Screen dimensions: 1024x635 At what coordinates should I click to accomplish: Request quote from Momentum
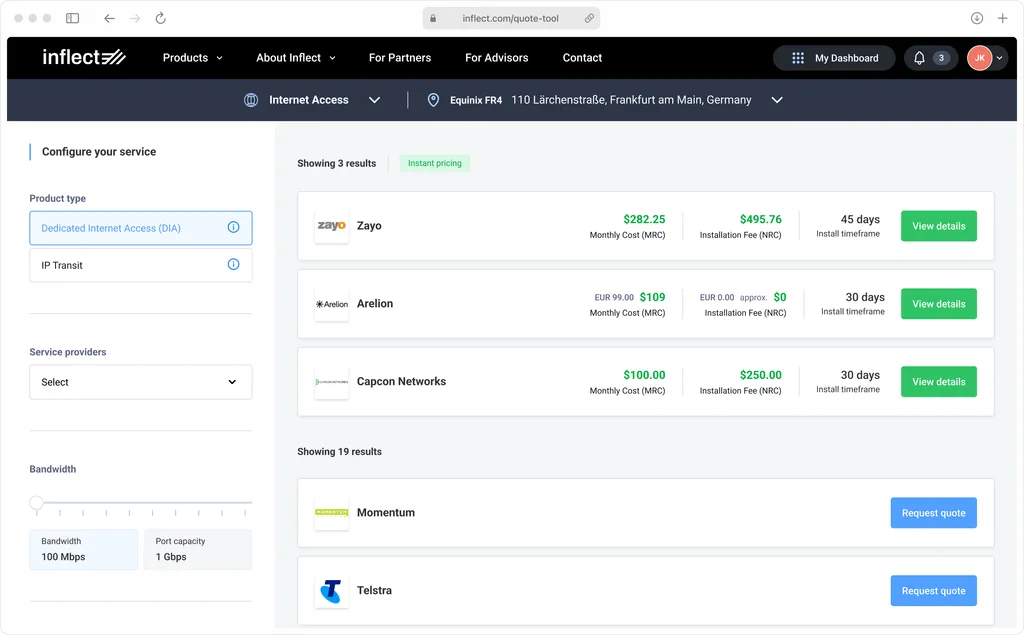933,513
